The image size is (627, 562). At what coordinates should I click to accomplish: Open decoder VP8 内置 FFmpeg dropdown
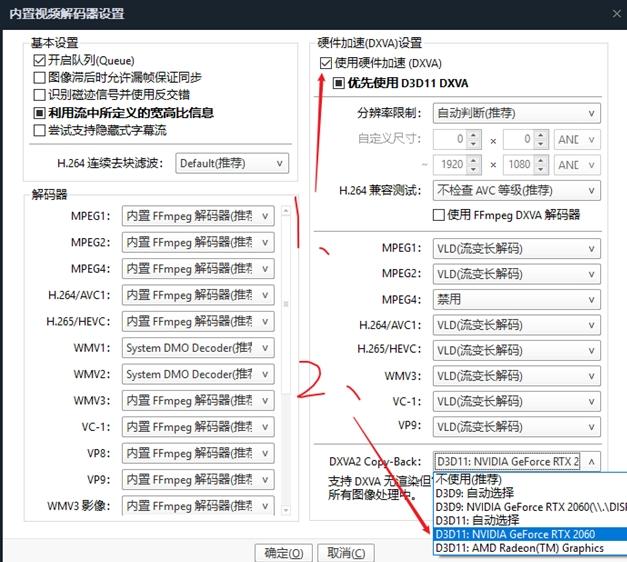click(198, 453)
